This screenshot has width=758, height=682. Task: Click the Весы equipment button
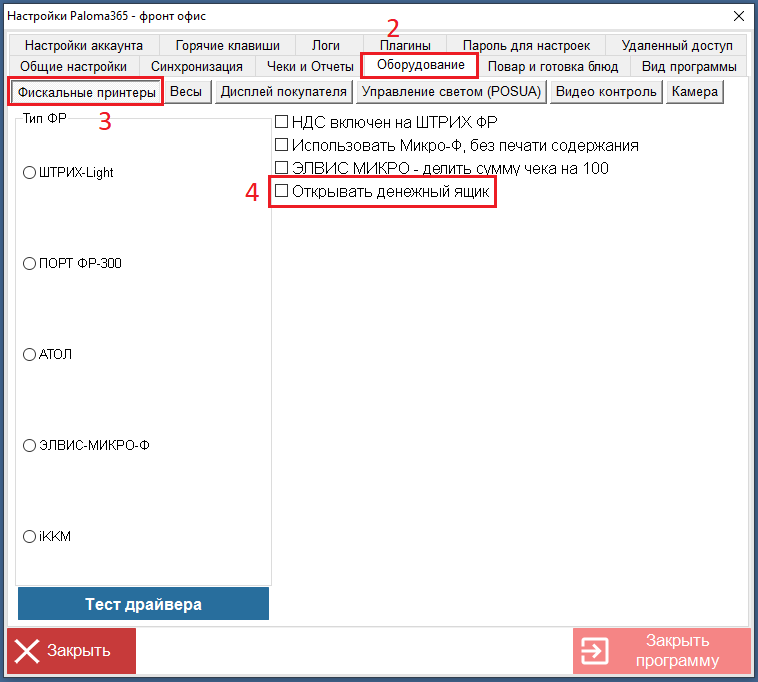186,92
